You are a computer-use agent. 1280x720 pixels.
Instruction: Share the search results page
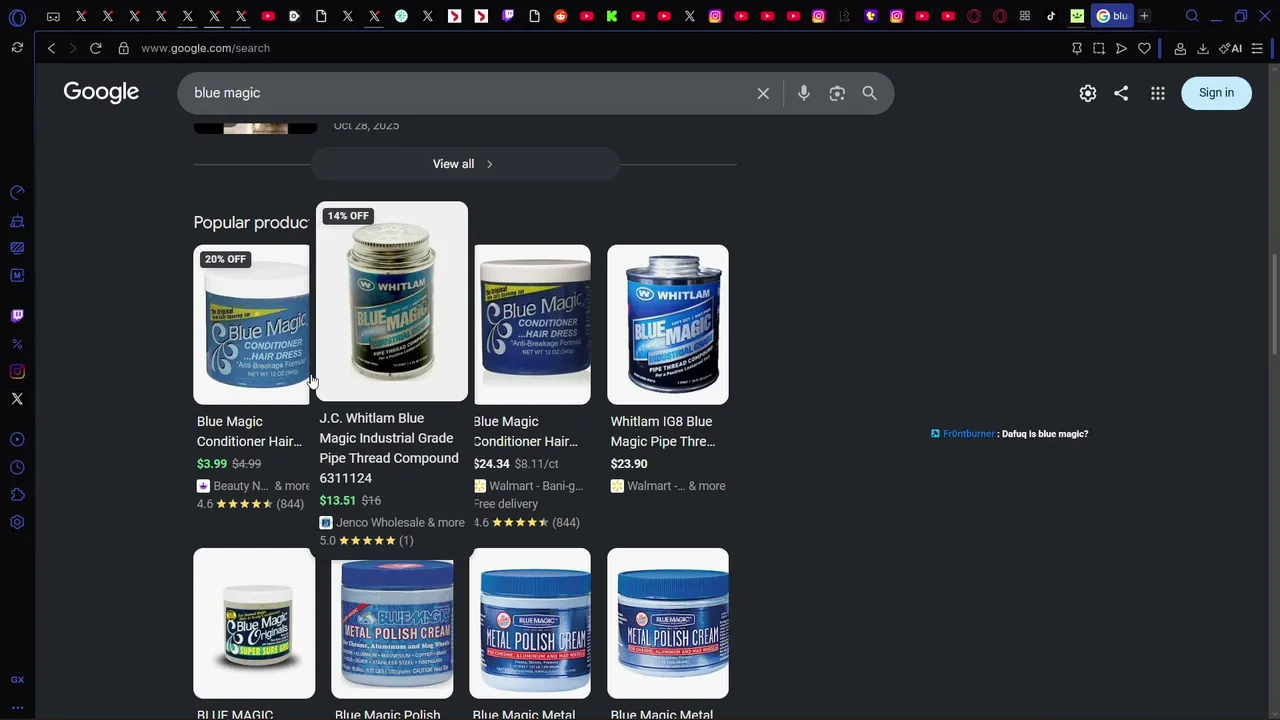(1121, 93)
